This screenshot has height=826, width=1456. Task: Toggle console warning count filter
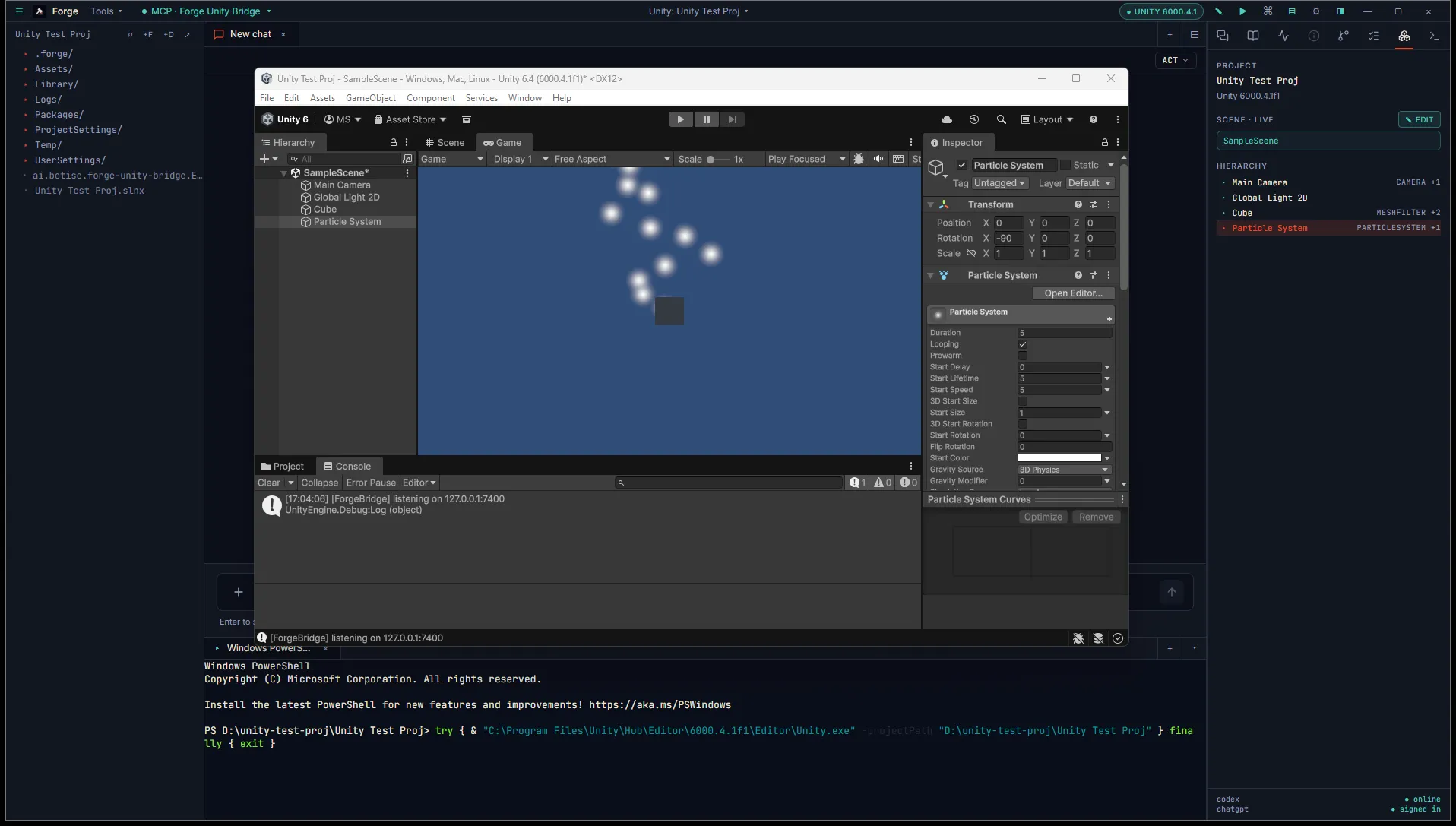point(882,483)
